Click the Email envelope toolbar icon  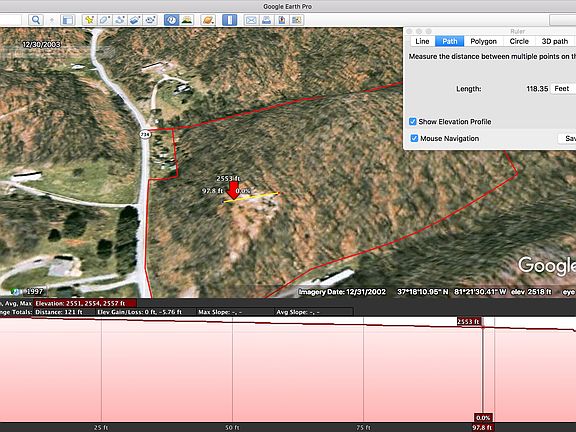tap(251, 20)
